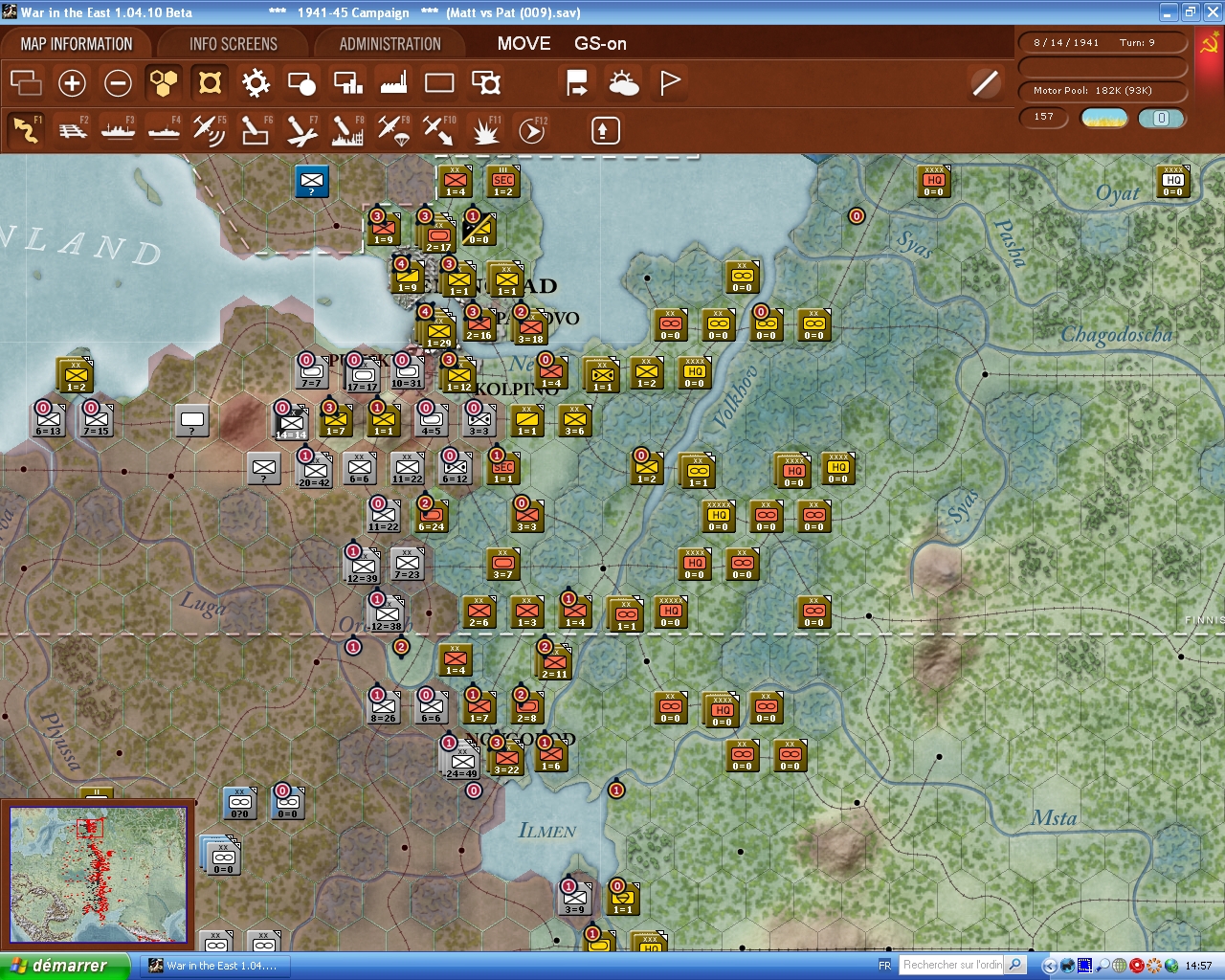Select the F10 air transfer icon
Viewport: 1225px width, 980px height.
[439, 130]
